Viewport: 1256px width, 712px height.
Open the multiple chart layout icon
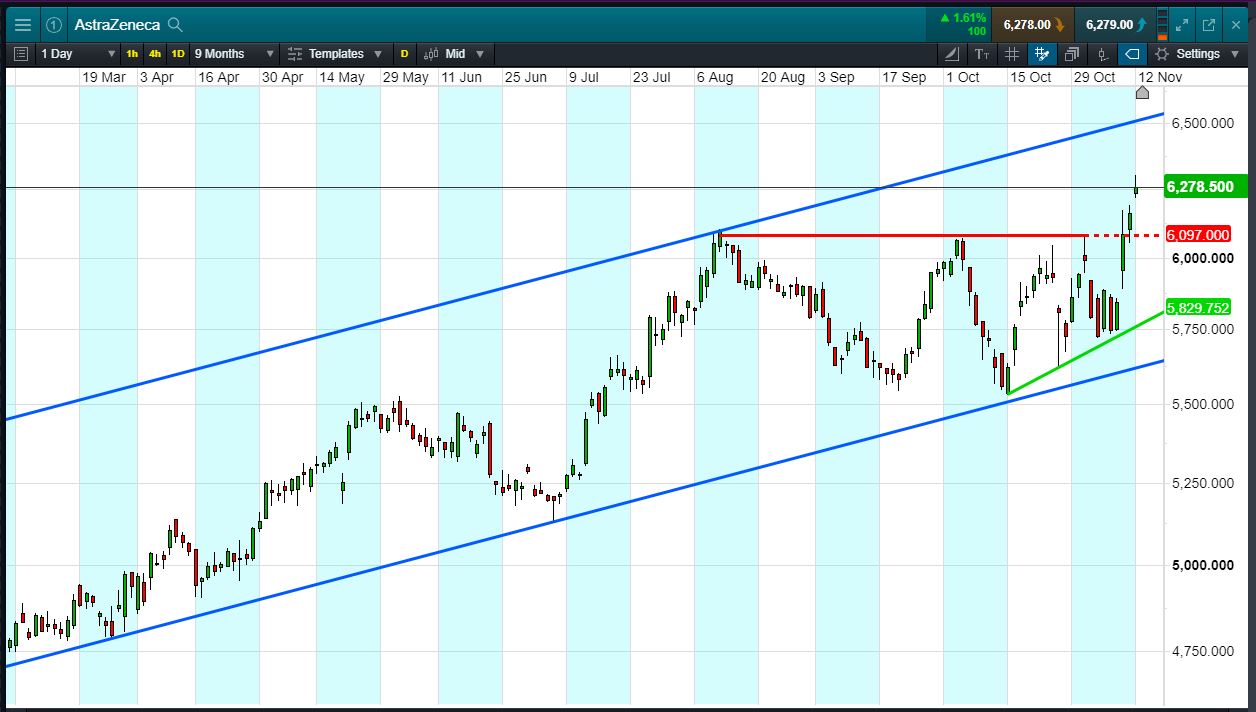click(x=1072, y=54)
